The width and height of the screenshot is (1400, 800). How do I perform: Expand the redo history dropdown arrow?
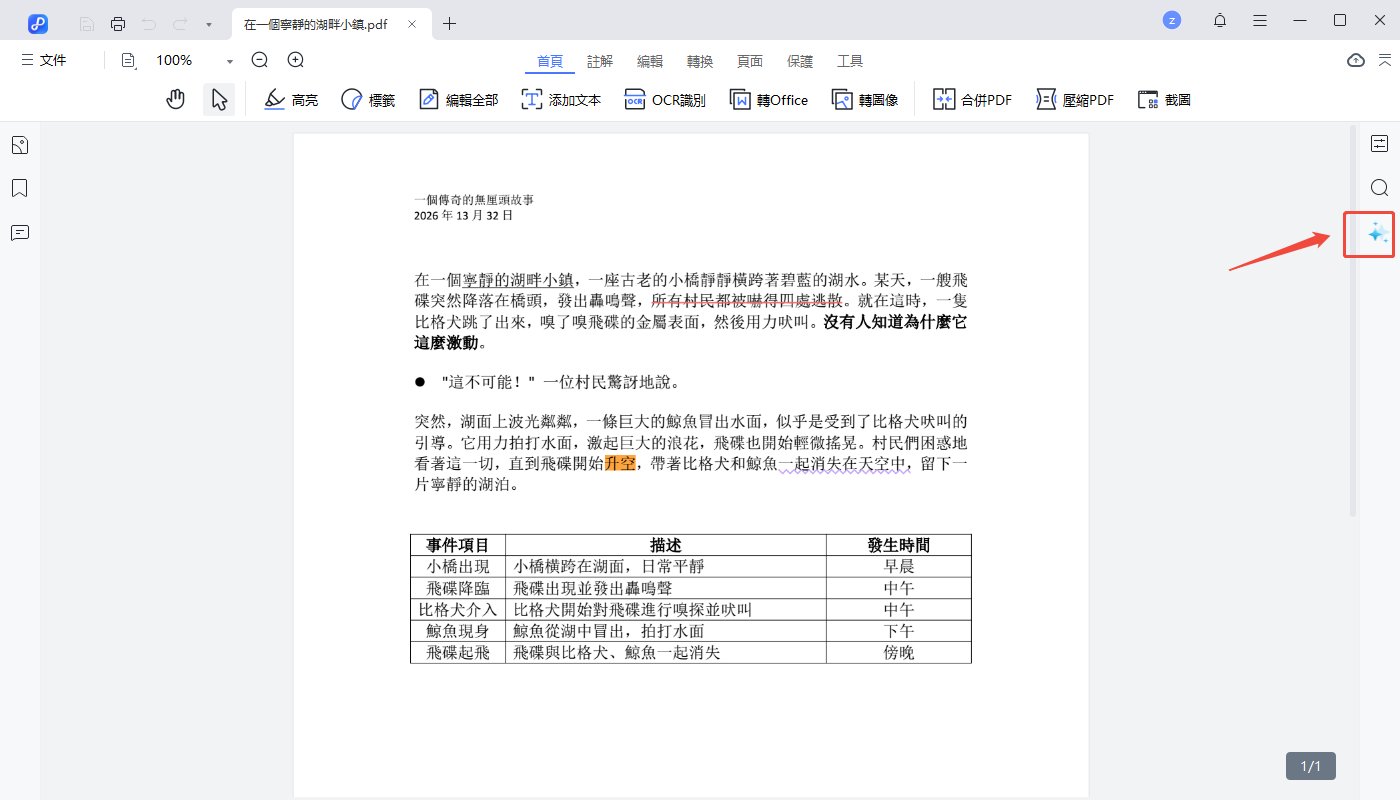tap(207, 22)
